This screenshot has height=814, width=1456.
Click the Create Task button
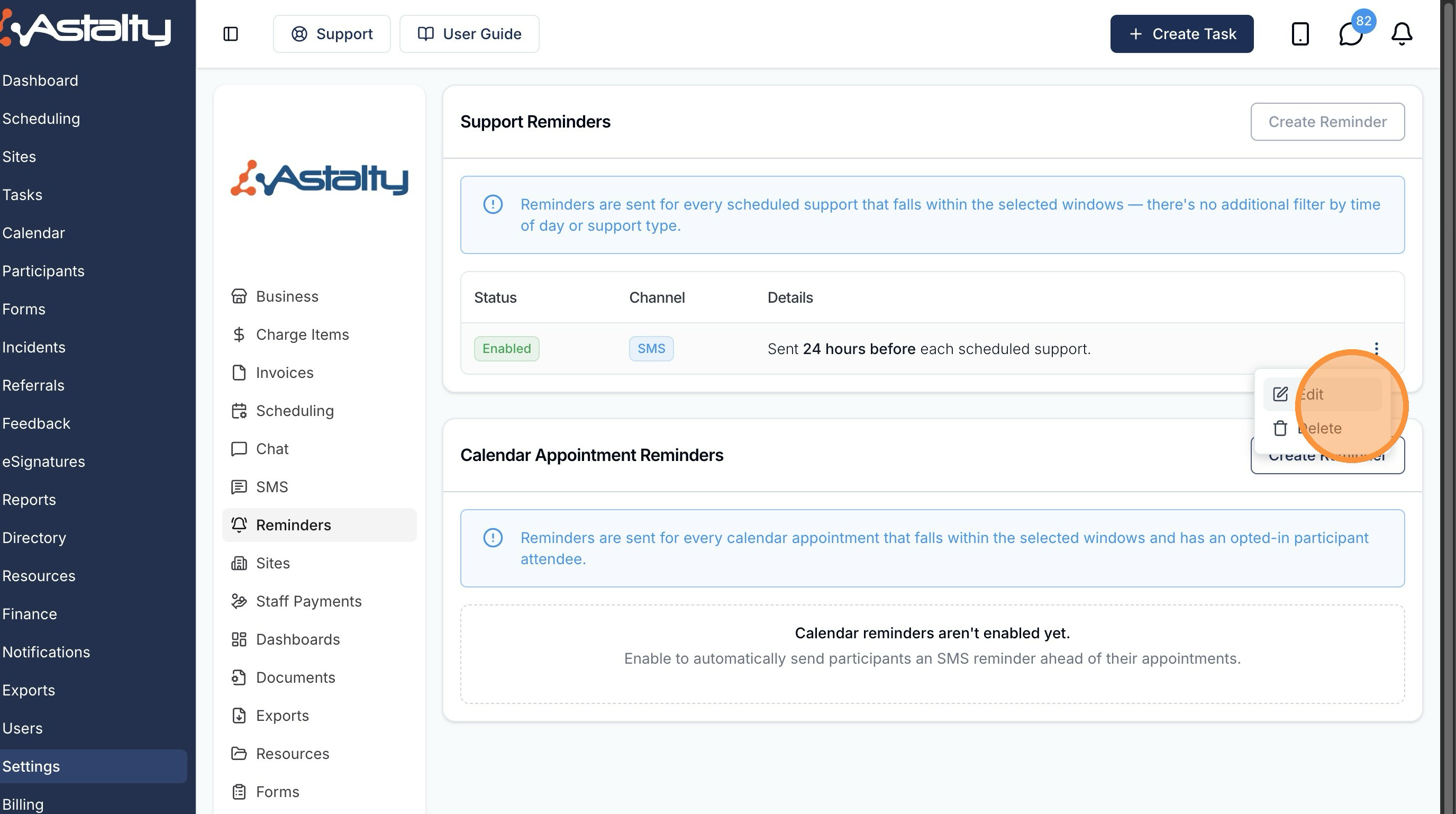click(1182, 34)
